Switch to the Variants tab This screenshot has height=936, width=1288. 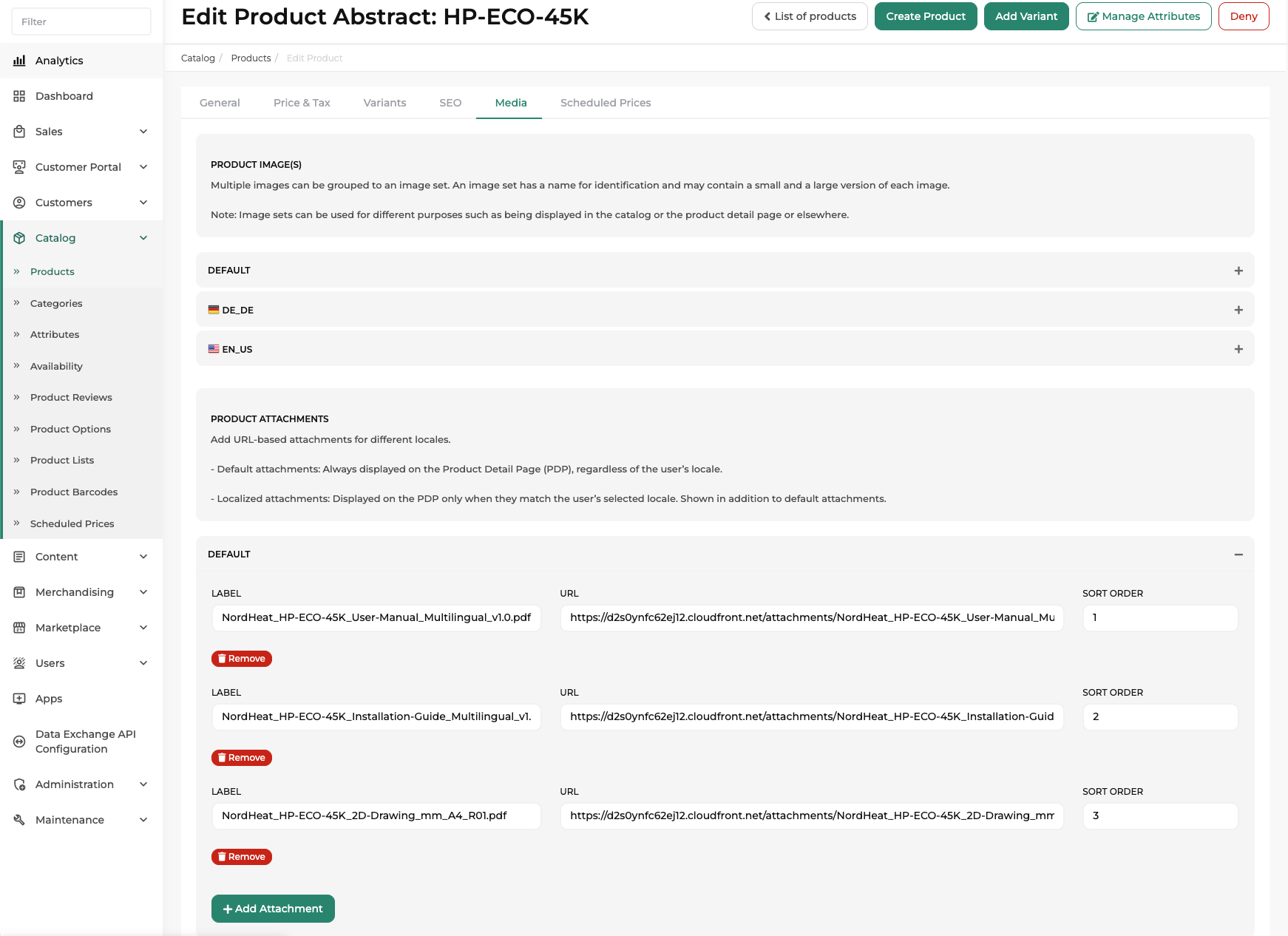click(384, 103)
